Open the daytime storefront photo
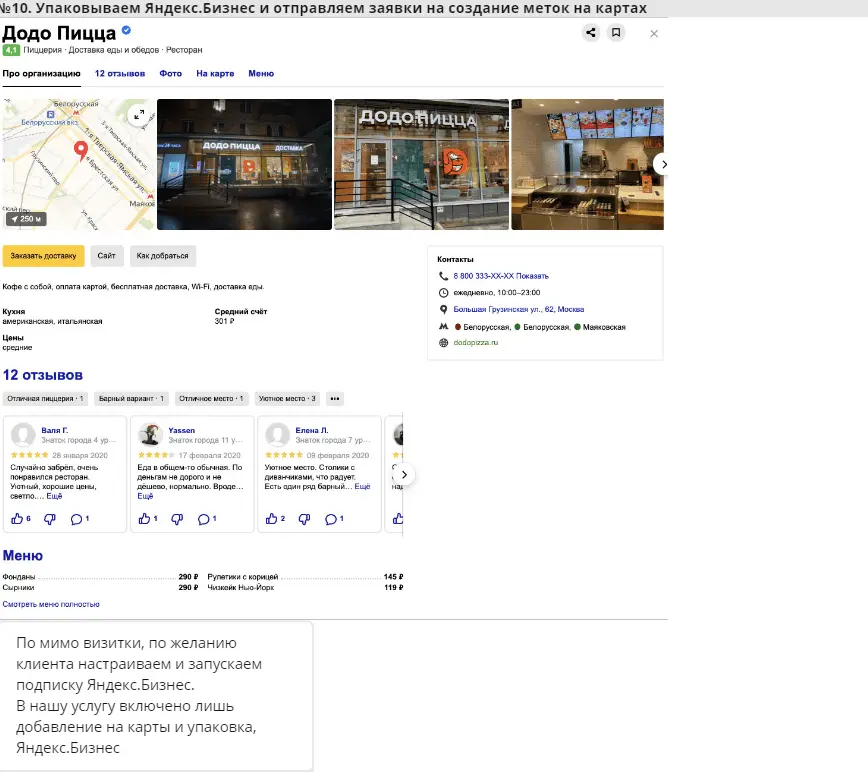 (x=421, y=164)
